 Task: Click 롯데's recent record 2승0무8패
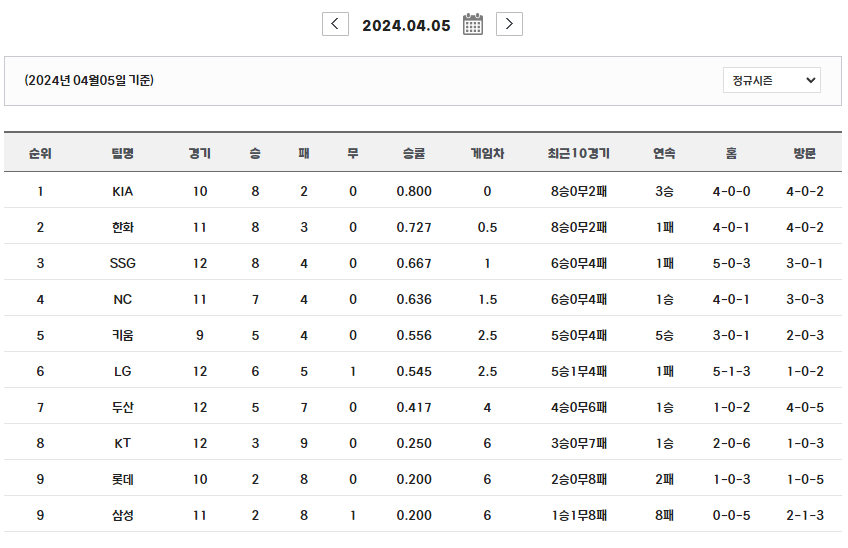pyautogui.click(x=579, y=479)
